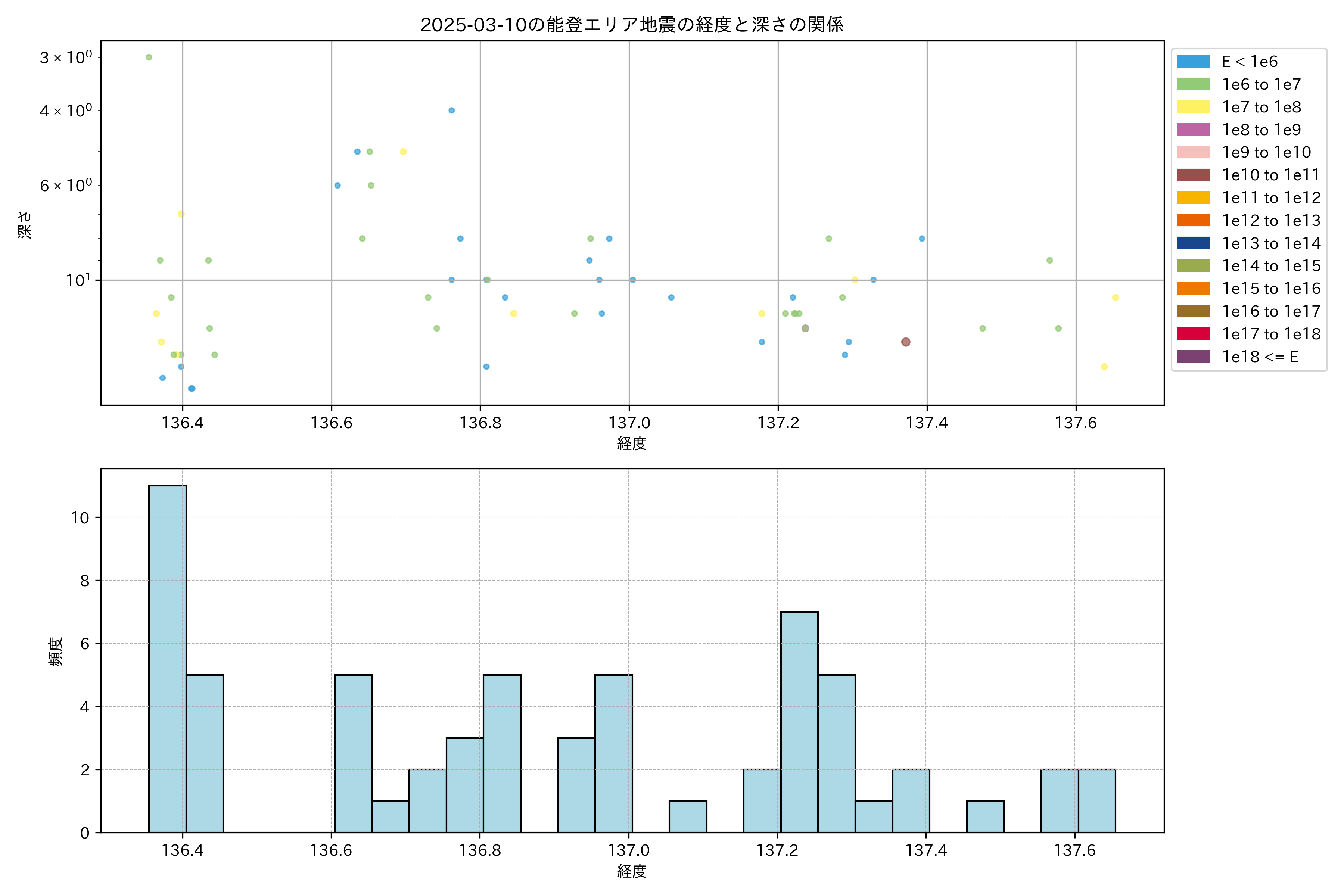Click the histogram bar with count 7
This screenshot has height=896, width=1344.
pyautogui.click(x=799, y=722)
